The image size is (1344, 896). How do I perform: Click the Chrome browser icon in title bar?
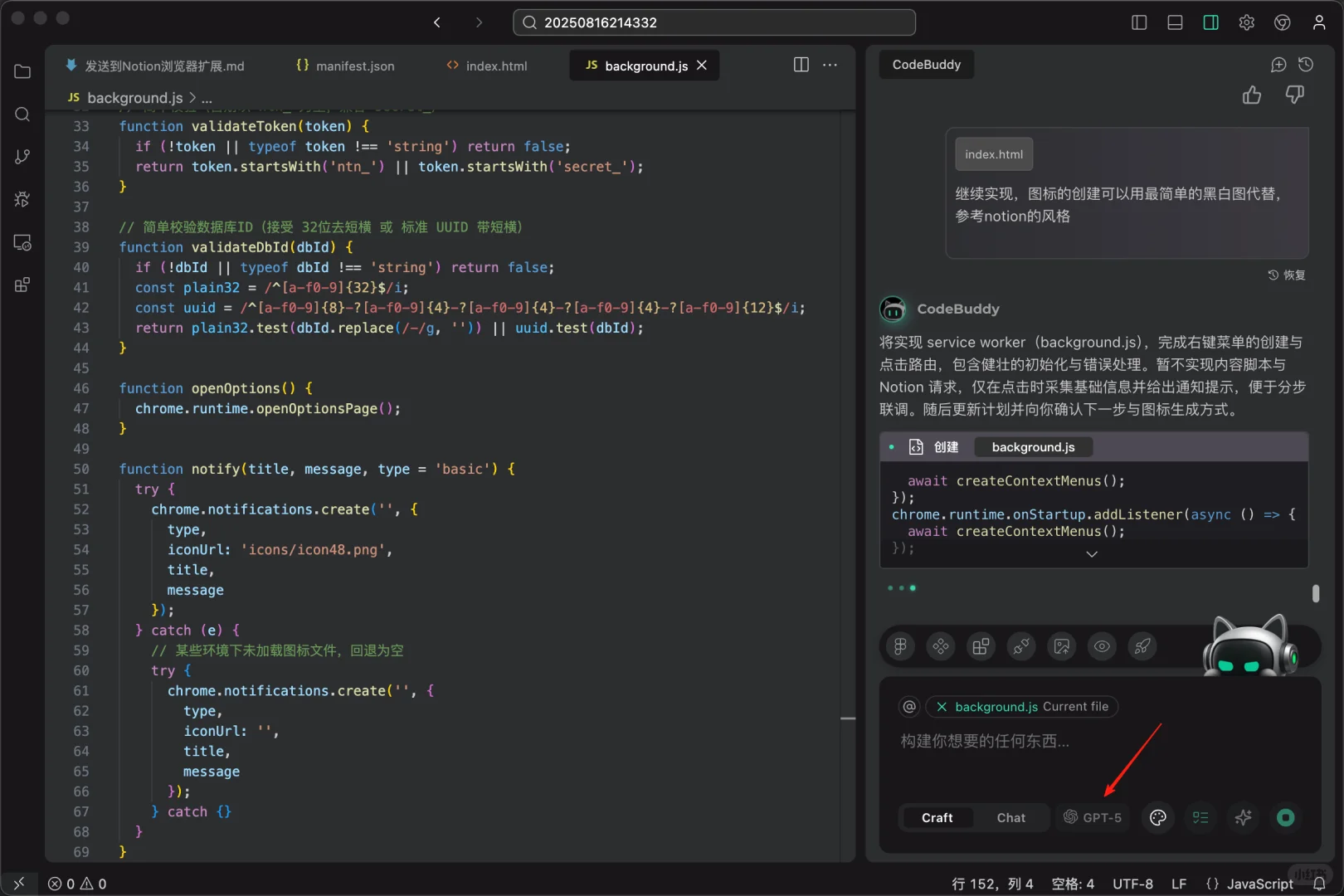[1283, 22]
